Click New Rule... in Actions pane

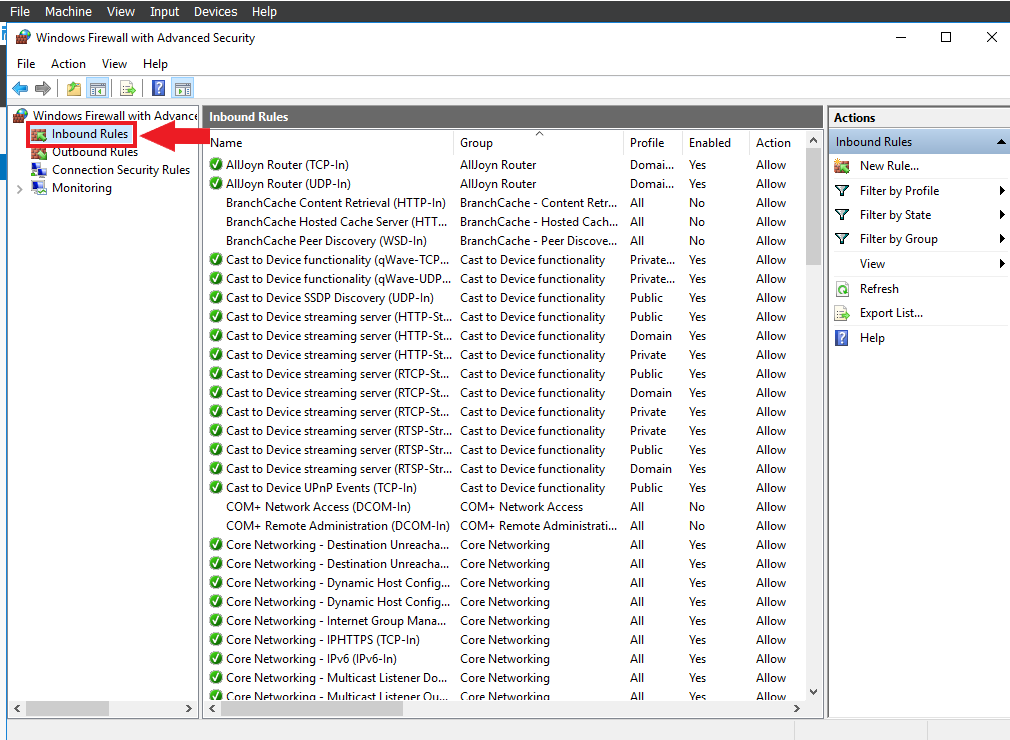(x=888, y=166)
